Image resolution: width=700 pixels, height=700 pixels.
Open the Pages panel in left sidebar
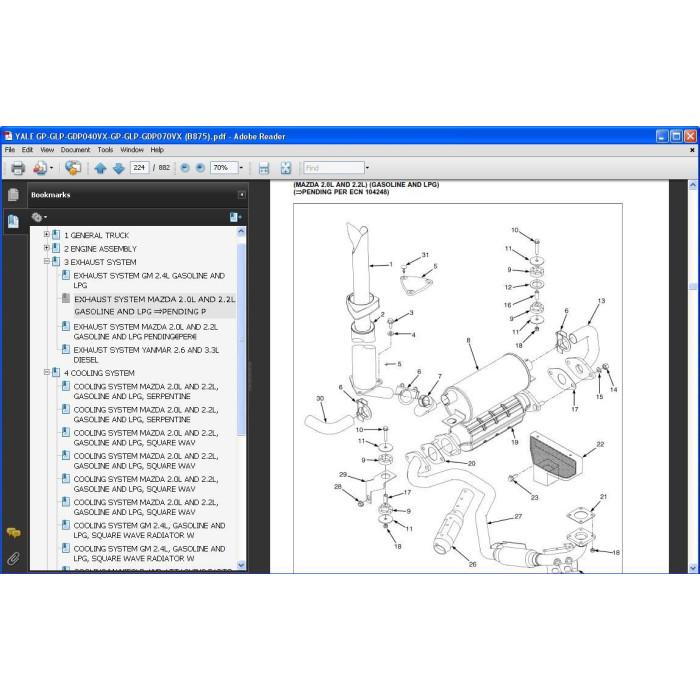[13, 195]
